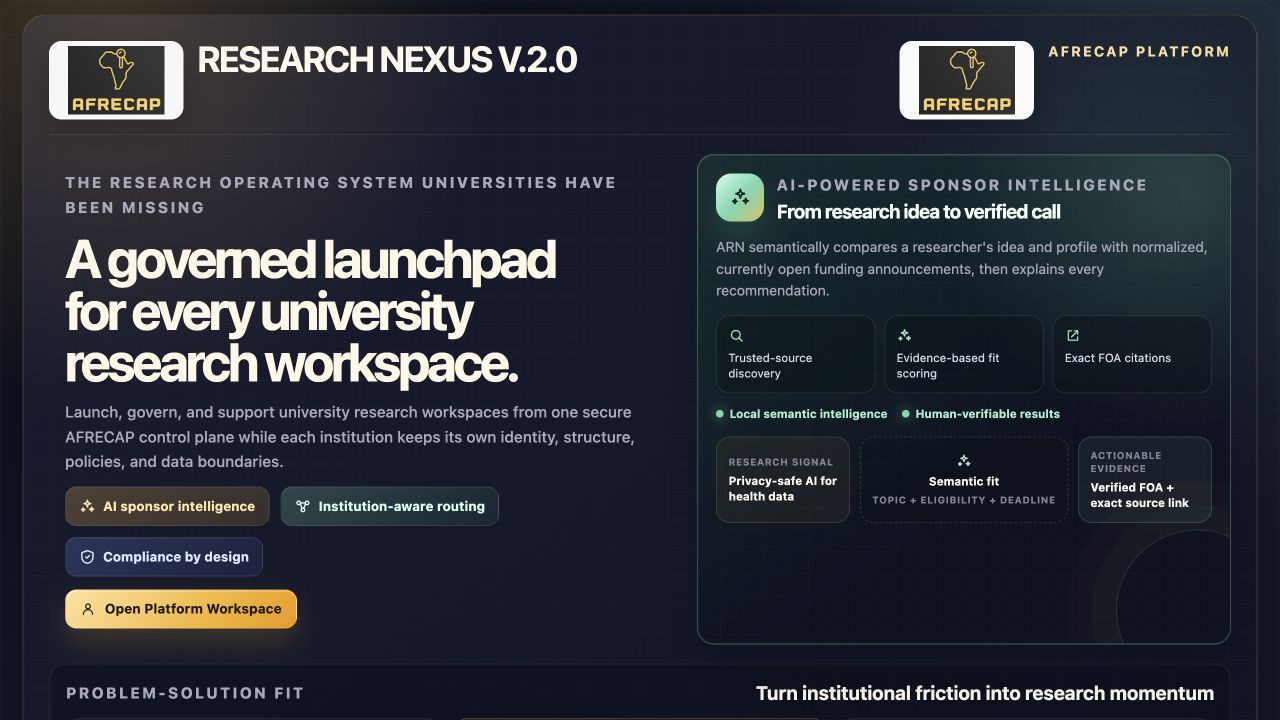Open the Trusted-source discovery card

(795, 354)
